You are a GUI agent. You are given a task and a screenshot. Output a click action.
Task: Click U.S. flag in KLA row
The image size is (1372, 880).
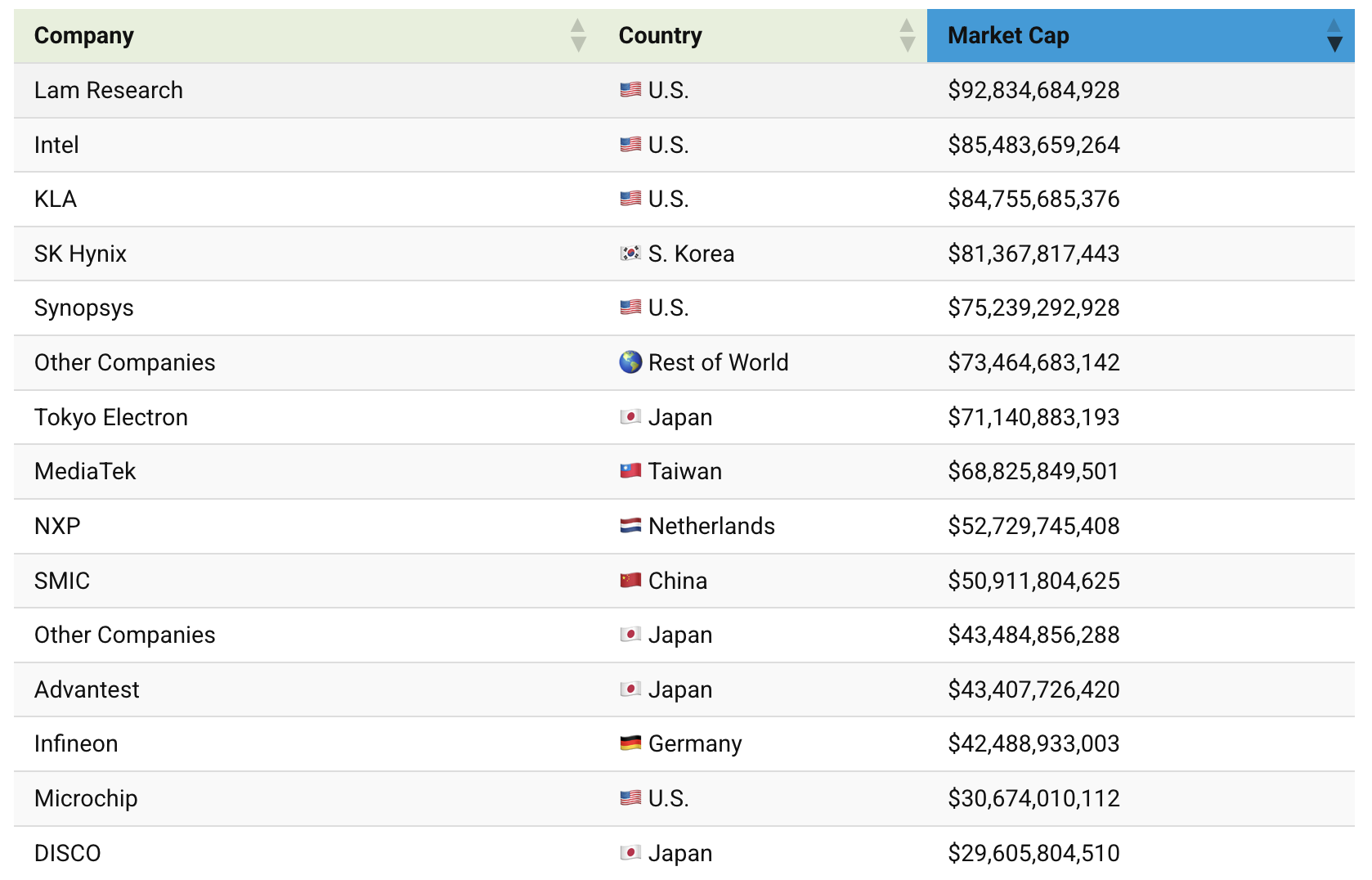630,199
